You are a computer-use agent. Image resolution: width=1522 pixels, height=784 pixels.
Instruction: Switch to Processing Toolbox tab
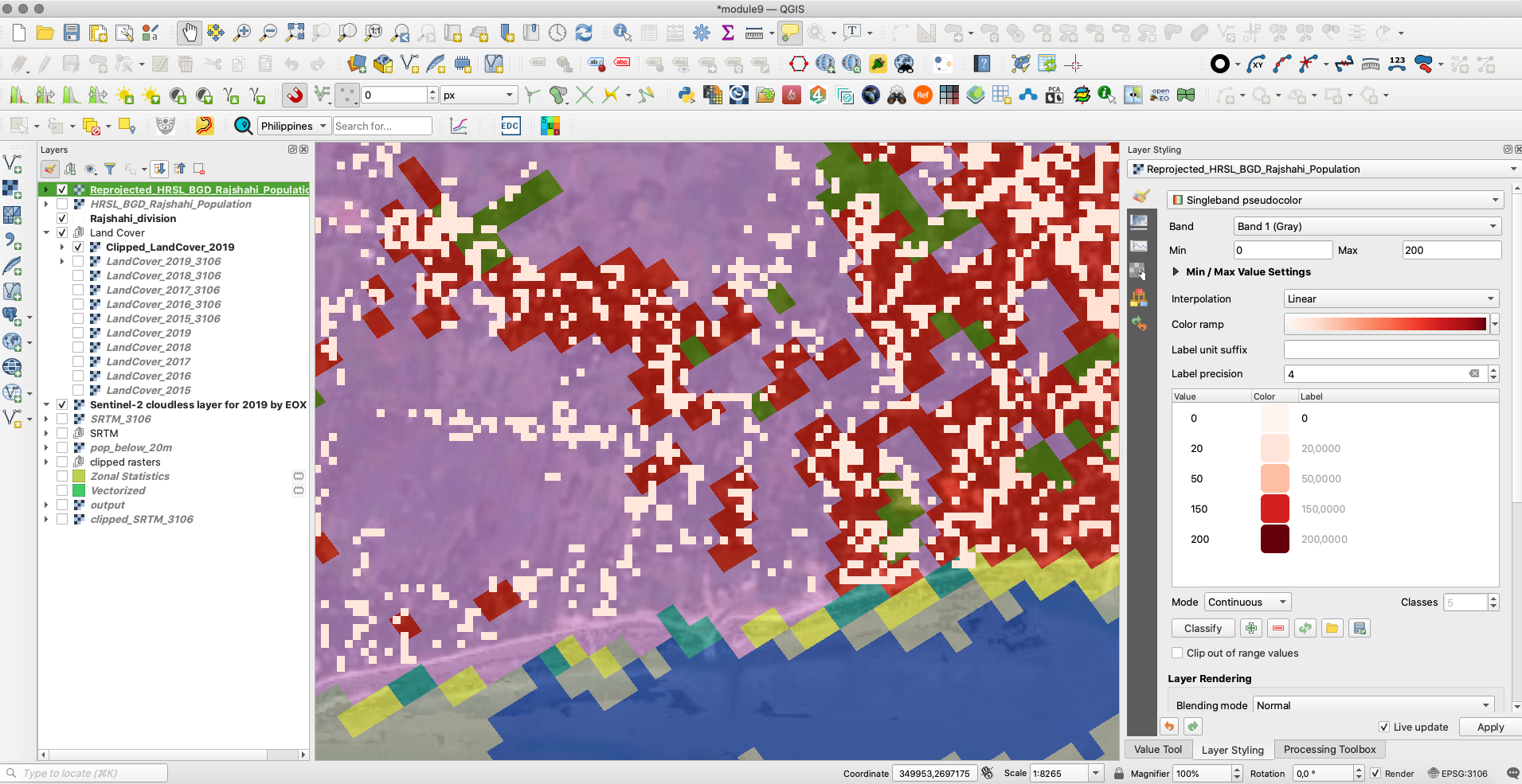[1329, 749]
